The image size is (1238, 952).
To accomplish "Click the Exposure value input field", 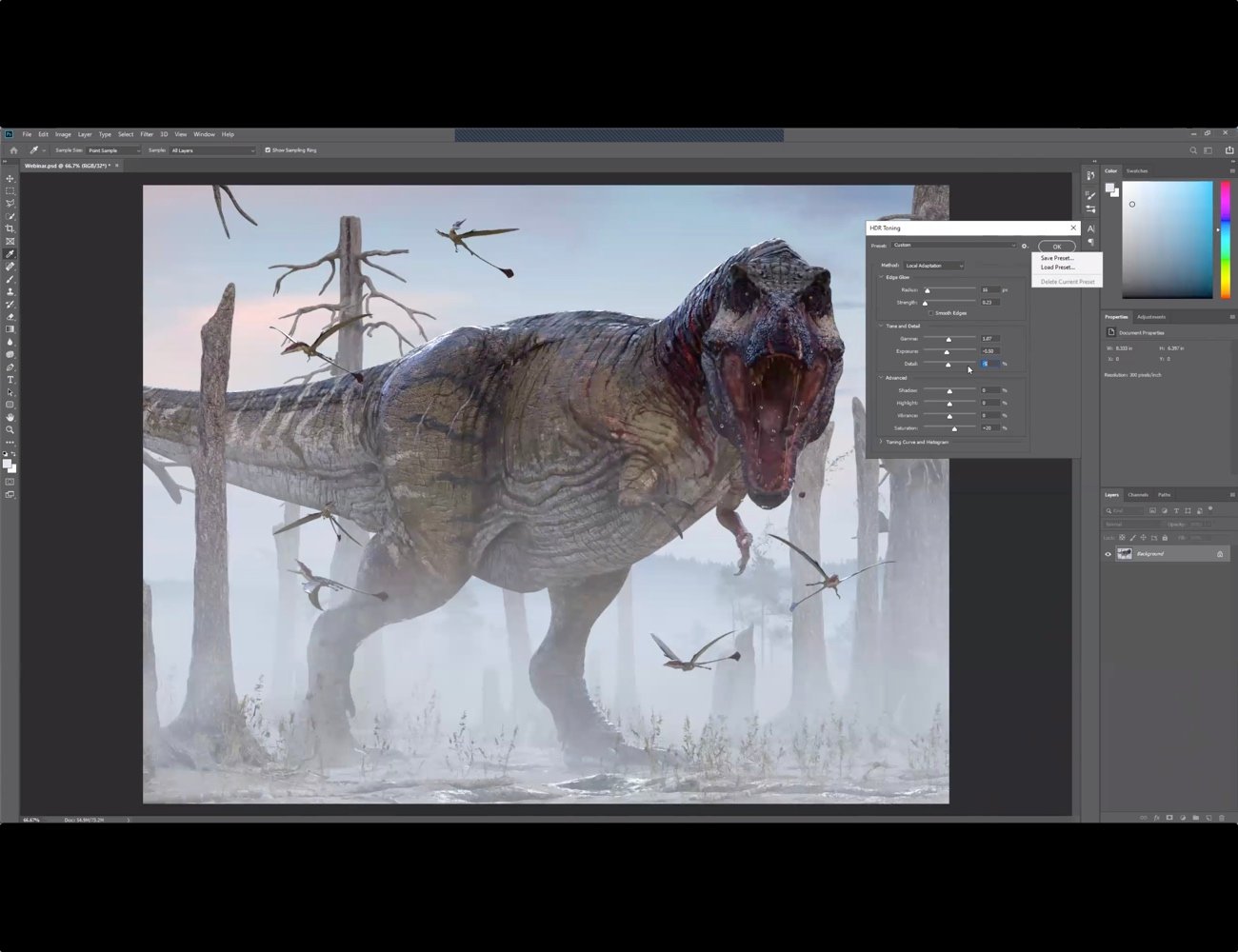I will (990, 351).
